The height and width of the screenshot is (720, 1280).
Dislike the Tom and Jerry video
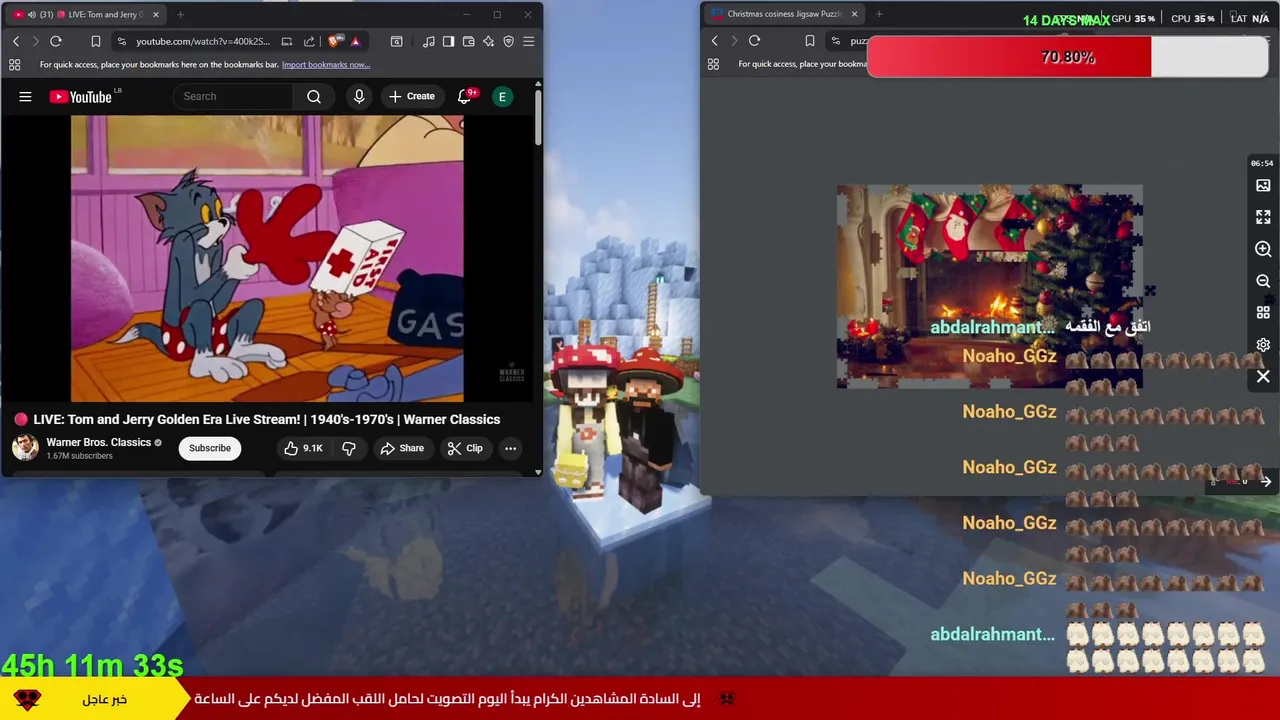pos(349,448)
